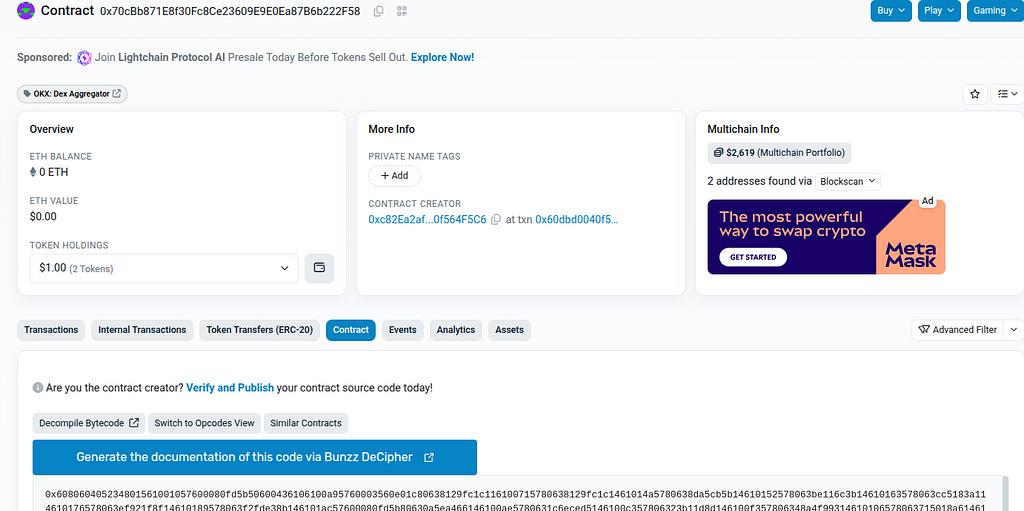Add a private name tag
Viewport: 1024px width, 511px height.
click(394, 176)
